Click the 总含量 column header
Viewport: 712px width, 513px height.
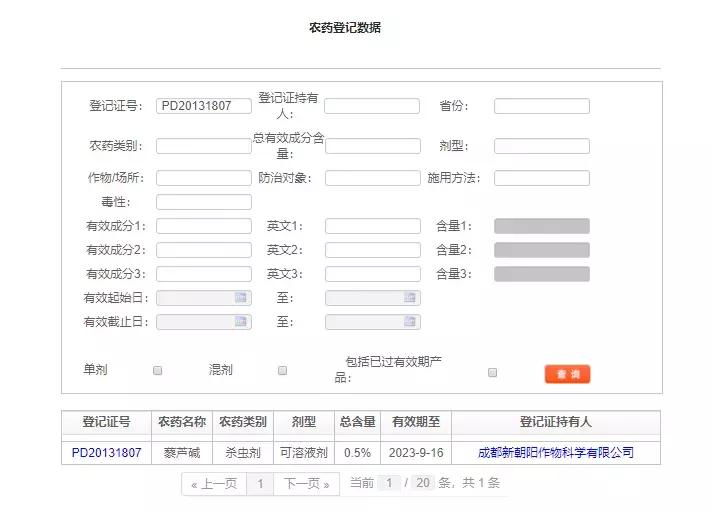357,422
